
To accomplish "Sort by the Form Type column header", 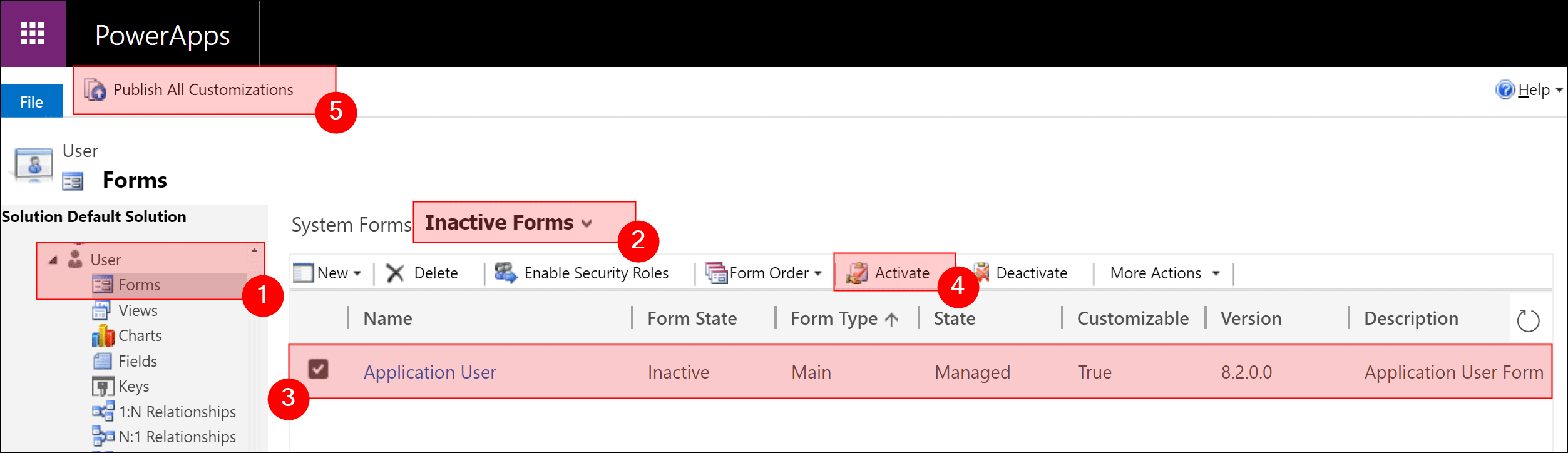I will [x=834, y=318].
